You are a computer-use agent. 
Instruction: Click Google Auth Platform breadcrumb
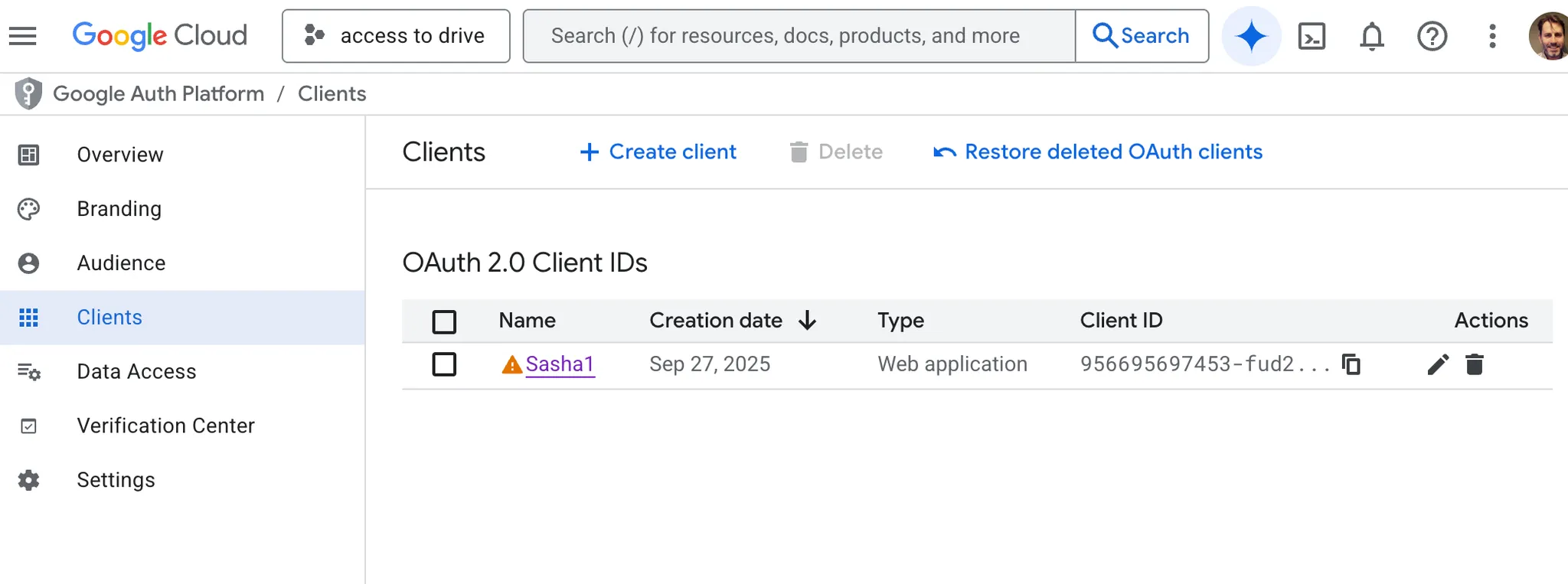pyautogui.click(x=158, y=93)
